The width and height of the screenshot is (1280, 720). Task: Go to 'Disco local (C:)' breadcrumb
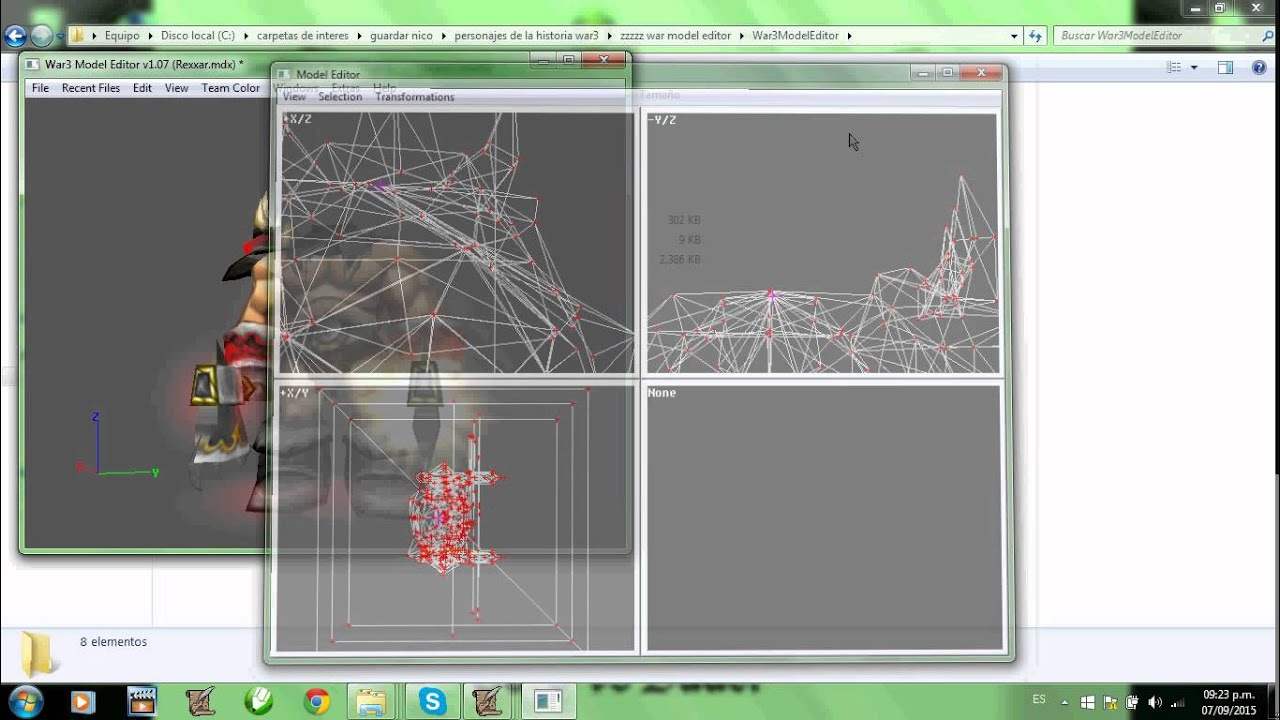[x=198, y=36]
